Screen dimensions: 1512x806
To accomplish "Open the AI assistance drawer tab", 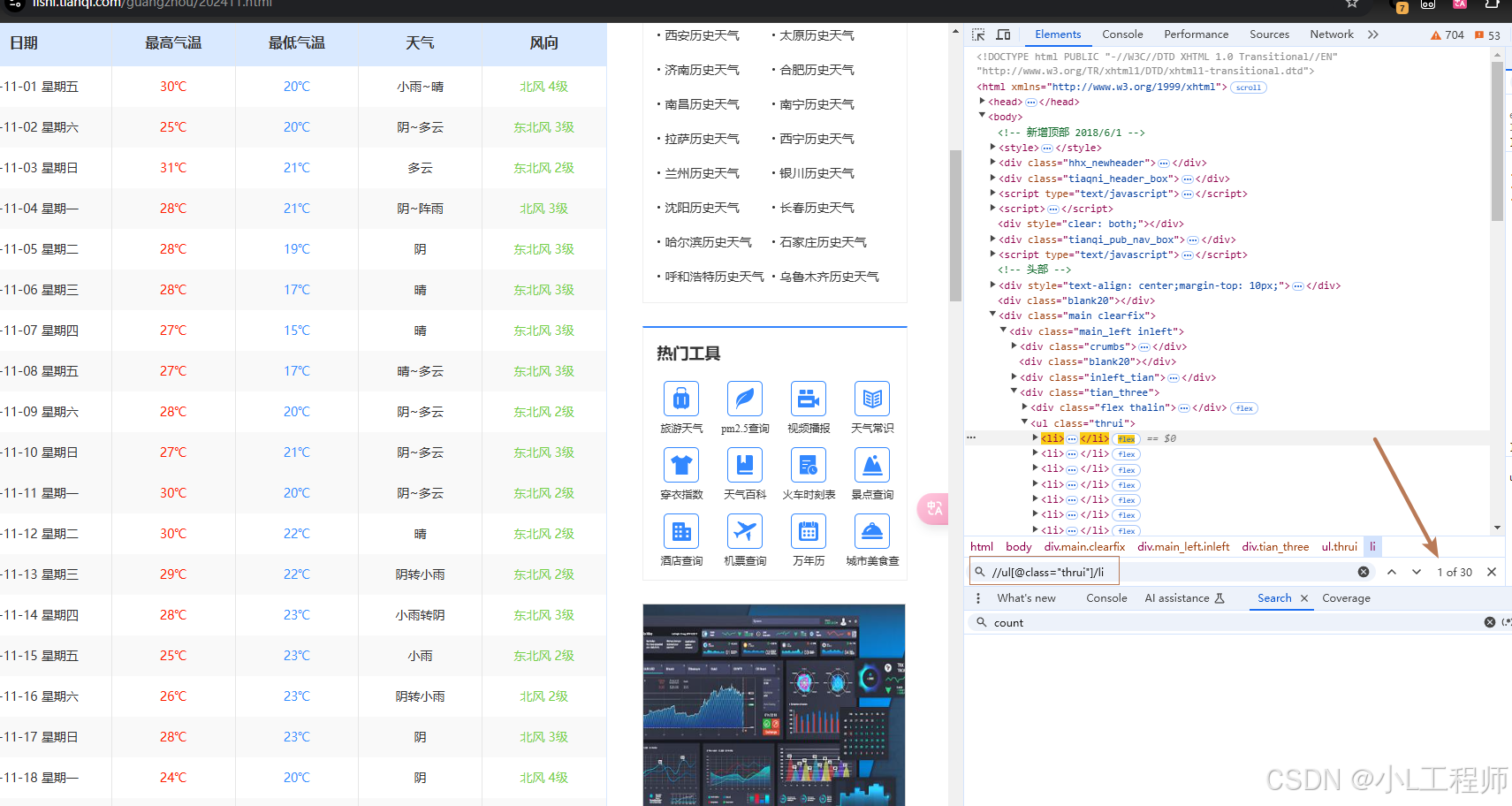I will (x=1184, y=598).
